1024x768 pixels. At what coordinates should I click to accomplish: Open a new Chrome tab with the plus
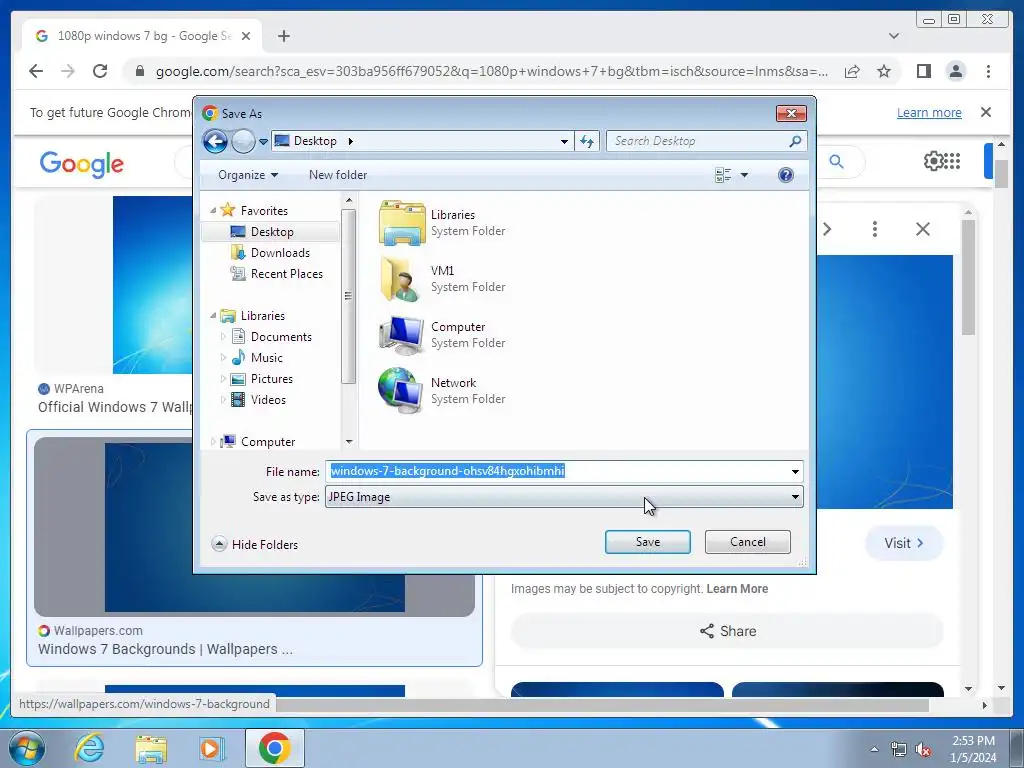click(x=283, y=36)
